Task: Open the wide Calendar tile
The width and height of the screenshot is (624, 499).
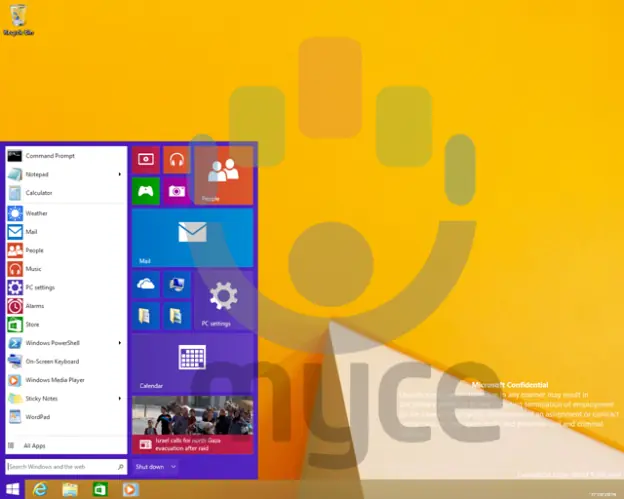Action: coord(193,363)
